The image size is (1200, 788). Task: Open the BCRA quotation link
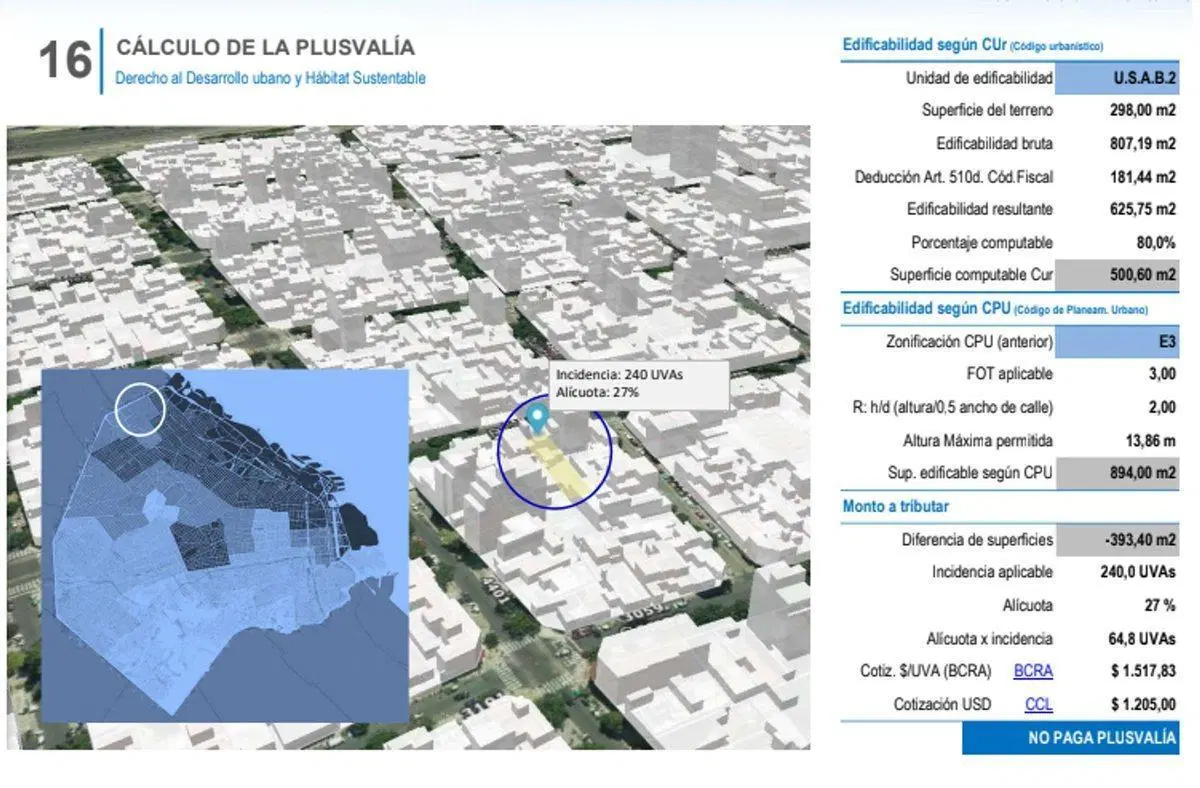[x=1033, y=671]
